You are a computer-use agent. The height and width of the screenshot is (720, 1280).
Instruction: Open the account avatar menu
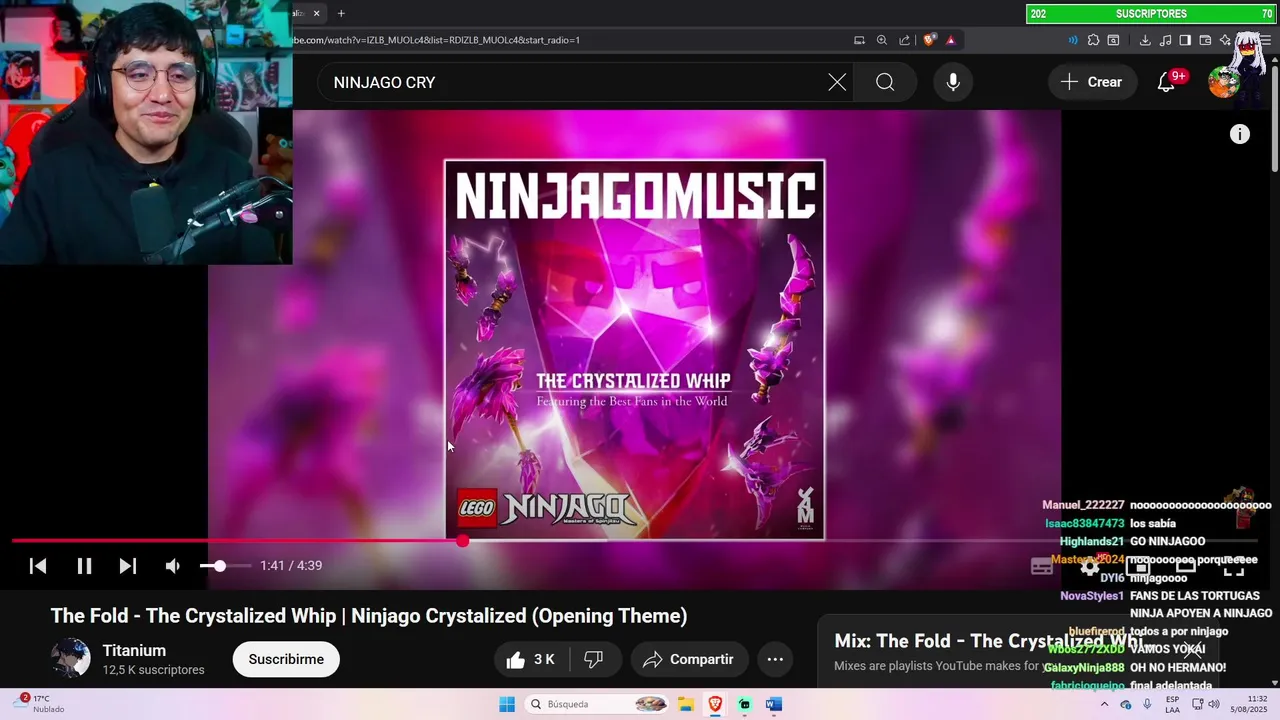tap(1224, 82)
